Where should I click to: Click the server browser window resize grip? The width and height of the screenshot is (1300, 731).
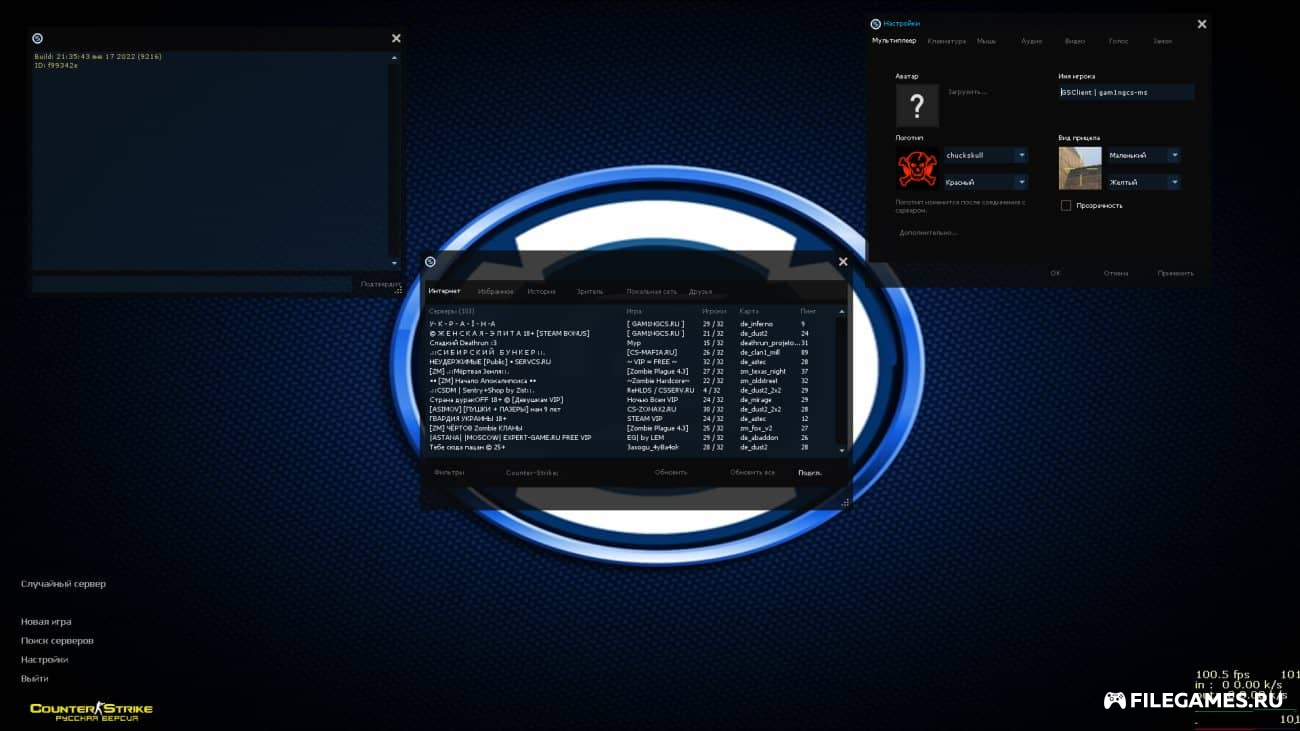pyautogui.click(x=846, y=502)
